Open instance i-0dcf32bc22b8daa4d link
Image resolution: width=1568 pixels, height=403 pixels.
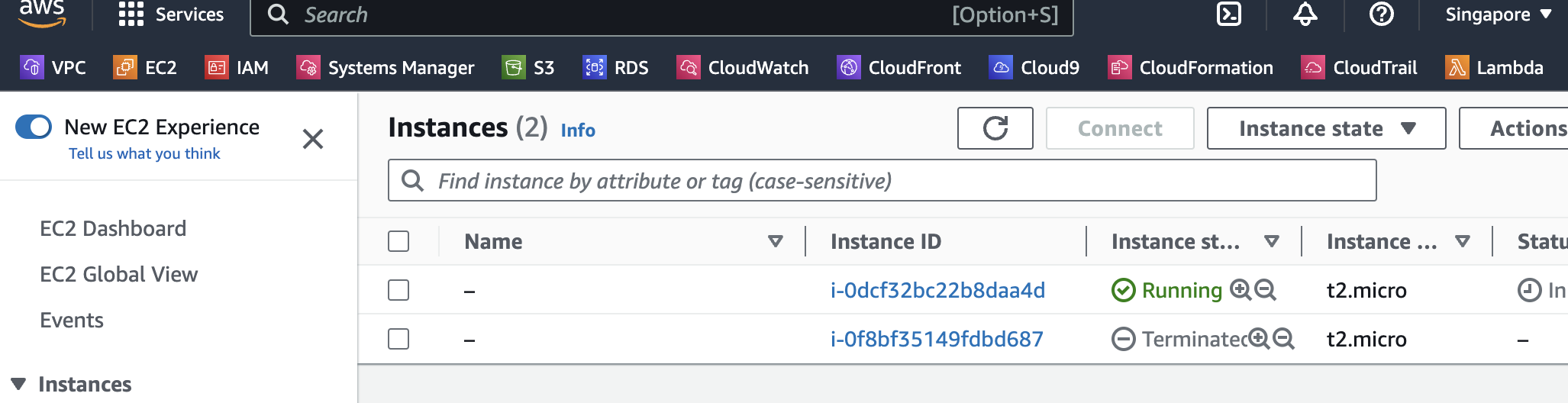click(x=937, y=290)
